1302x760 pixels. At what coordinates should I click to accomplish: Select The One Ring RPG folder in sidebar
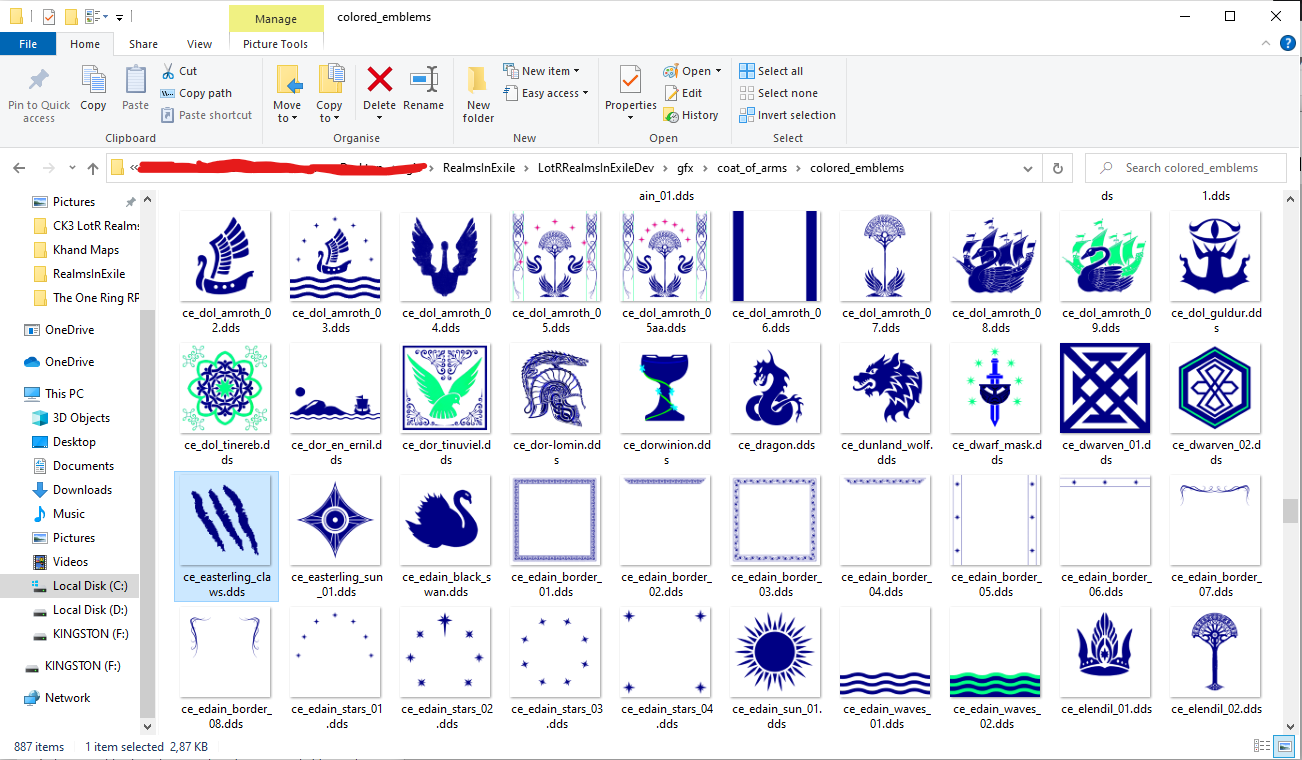[x=86, y=298]
